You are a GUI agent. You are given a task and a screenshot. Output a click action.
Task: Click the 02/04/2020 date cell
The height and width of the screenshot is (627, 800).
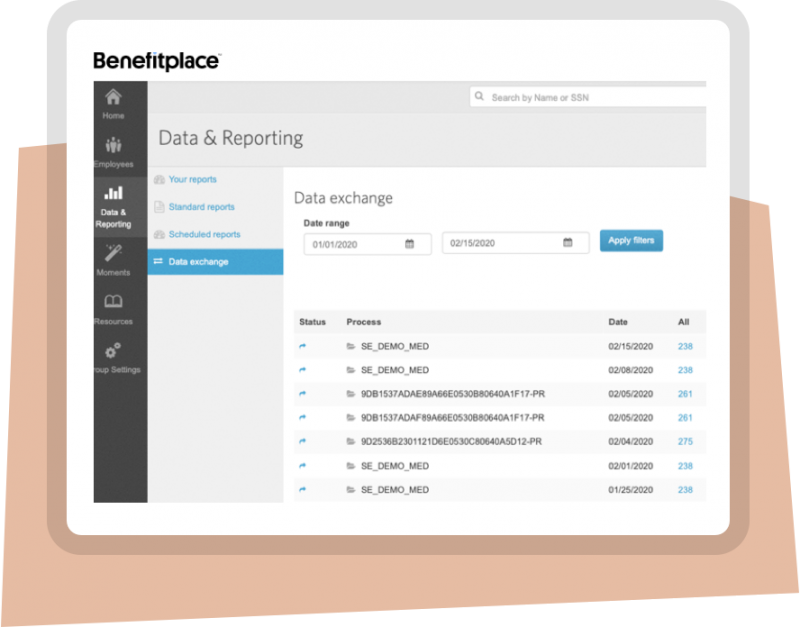click(x=631, y=441)
